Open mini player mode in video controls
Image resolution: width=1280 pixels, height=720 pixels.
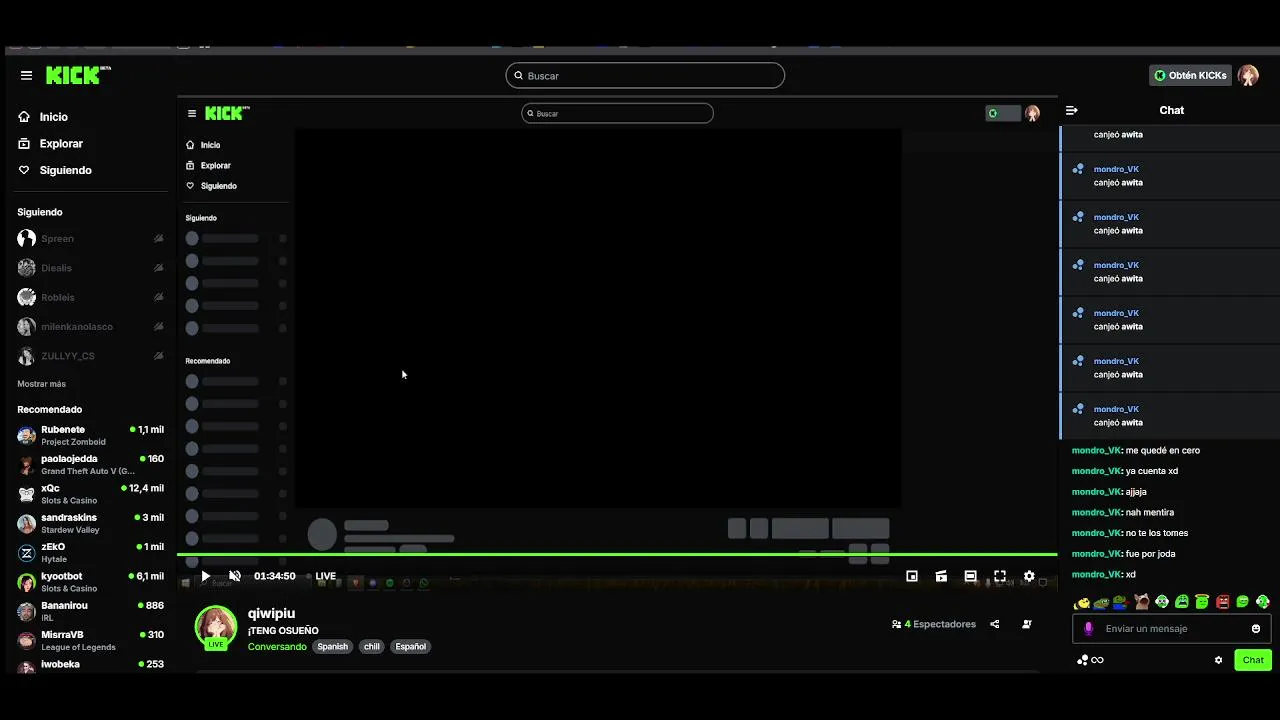coord(912,576)
